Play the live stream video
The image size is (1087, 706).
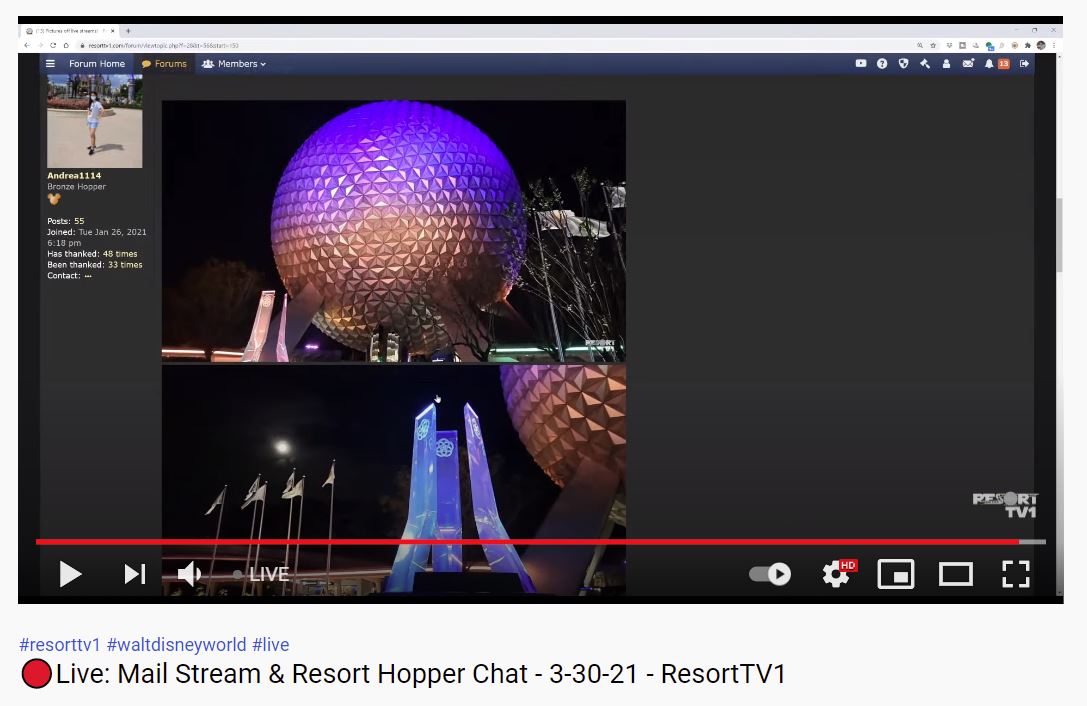[70, 574]
